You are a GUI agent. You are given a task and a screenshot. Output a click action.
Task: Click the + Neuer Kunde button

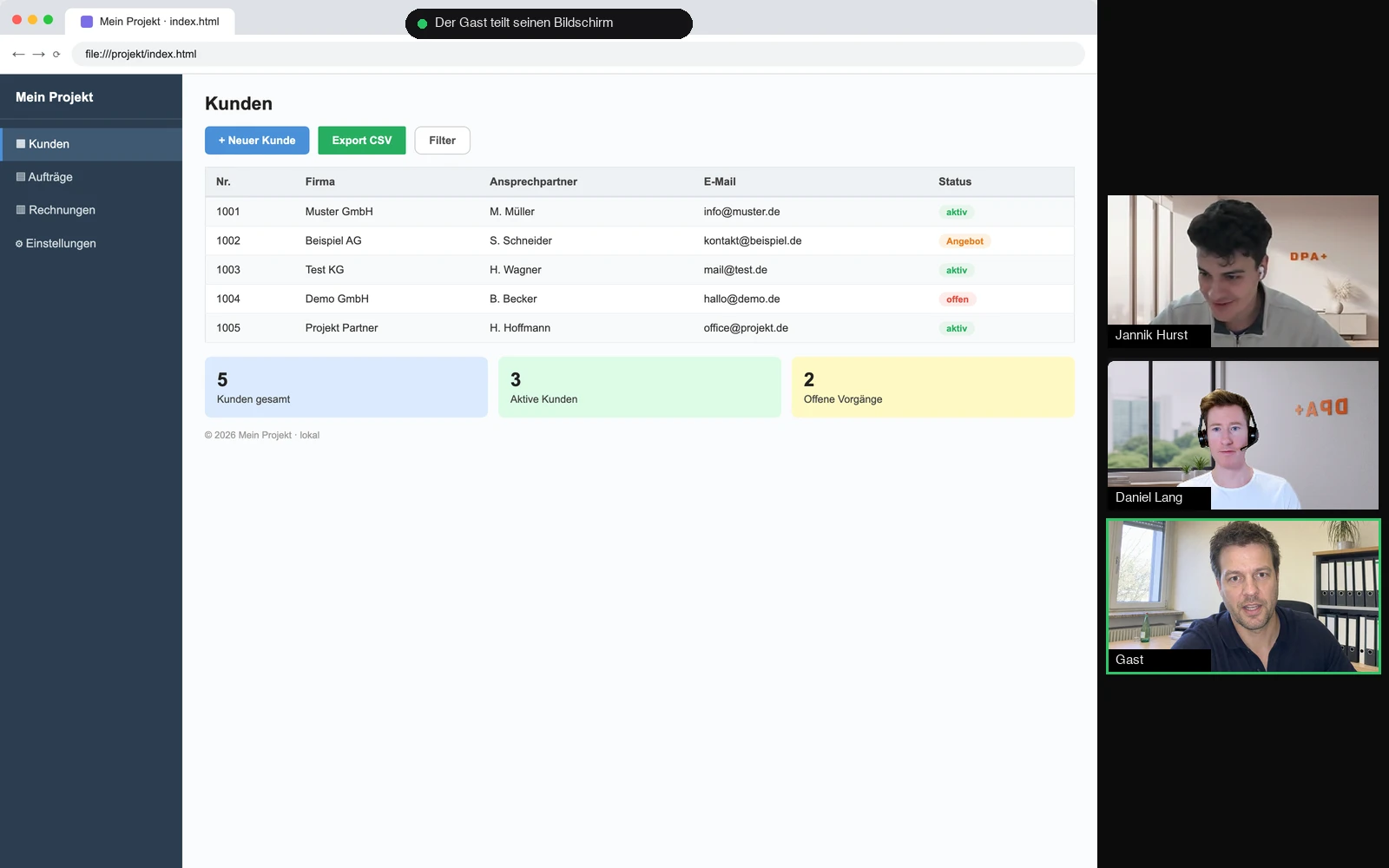click(257, 141)
